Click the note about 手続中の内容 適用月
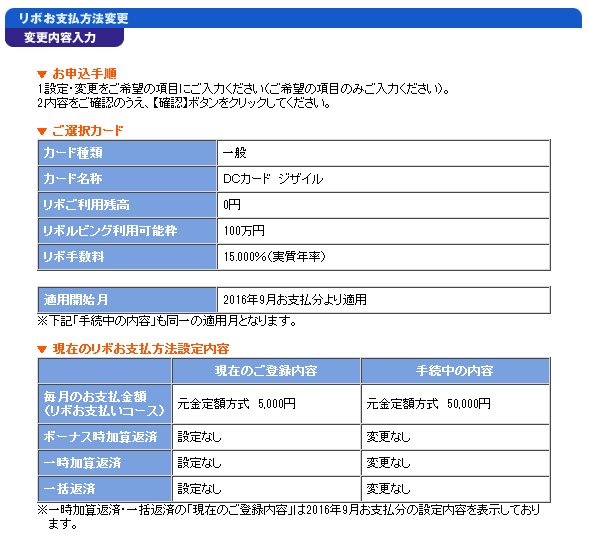This screenshot has height=540, width=589. point(167,321)
